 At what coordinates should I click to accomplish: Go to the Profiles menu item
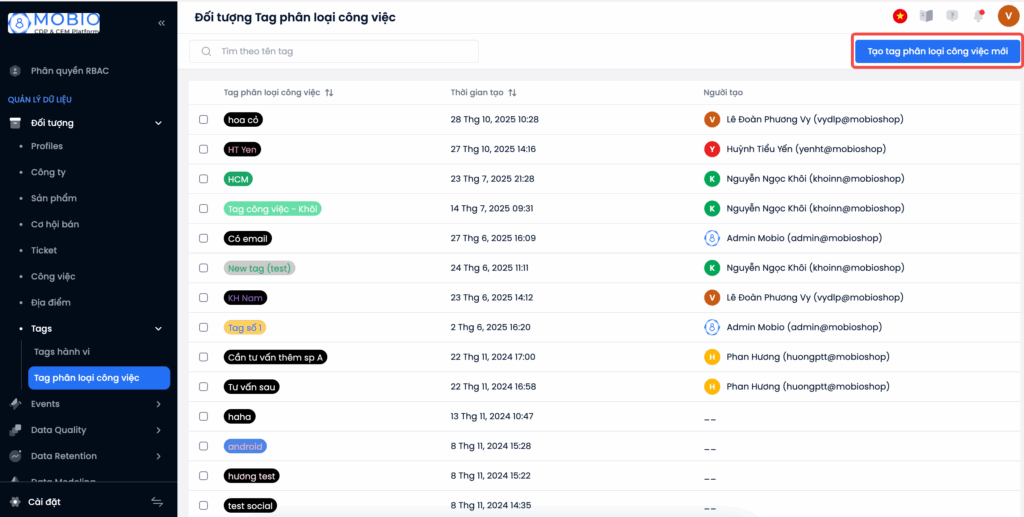[x=47, y=146]
